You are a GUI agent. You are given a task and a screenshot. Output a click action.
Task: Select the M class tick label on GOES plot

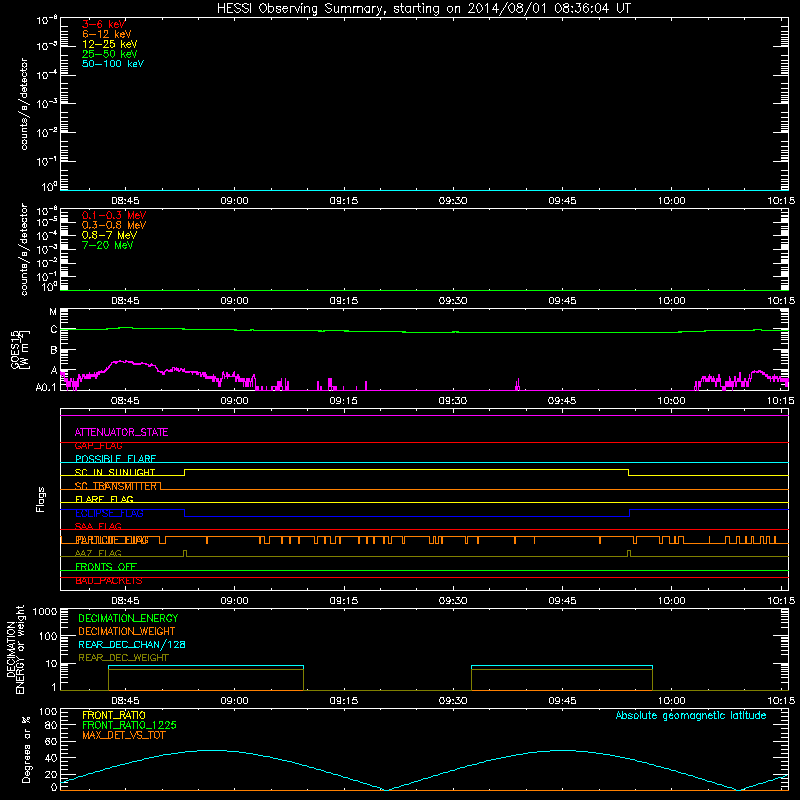53,312
